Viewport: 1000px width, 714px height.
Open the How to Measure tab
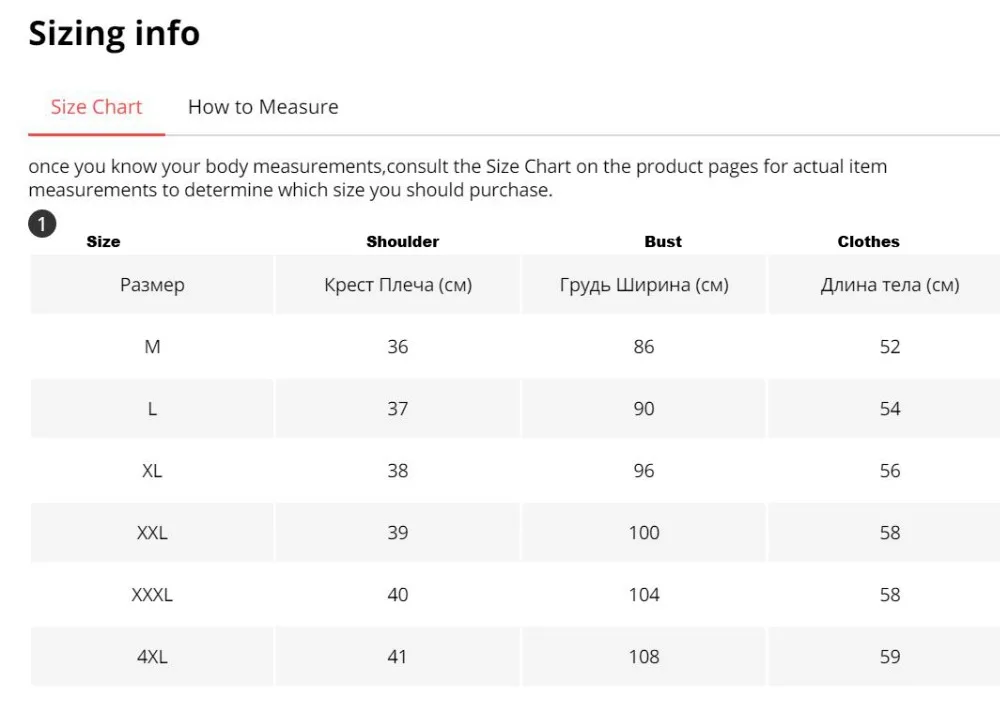pos(263,107)
